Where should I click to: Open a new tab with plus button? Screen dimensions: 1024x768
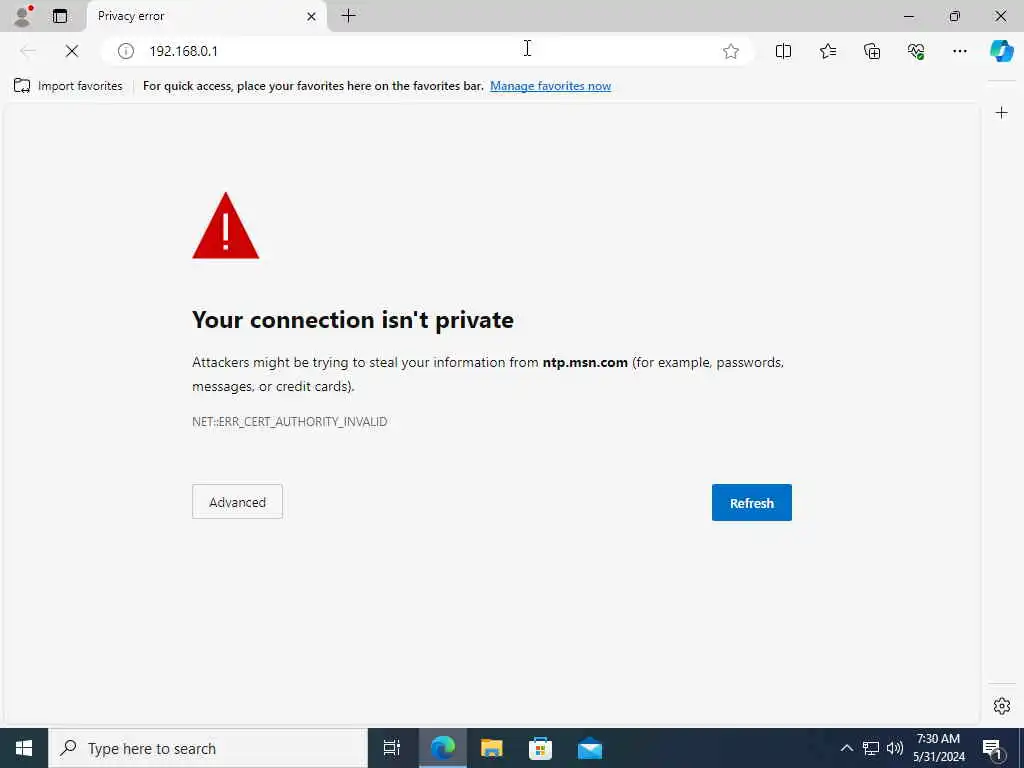(x=349, y=16)
